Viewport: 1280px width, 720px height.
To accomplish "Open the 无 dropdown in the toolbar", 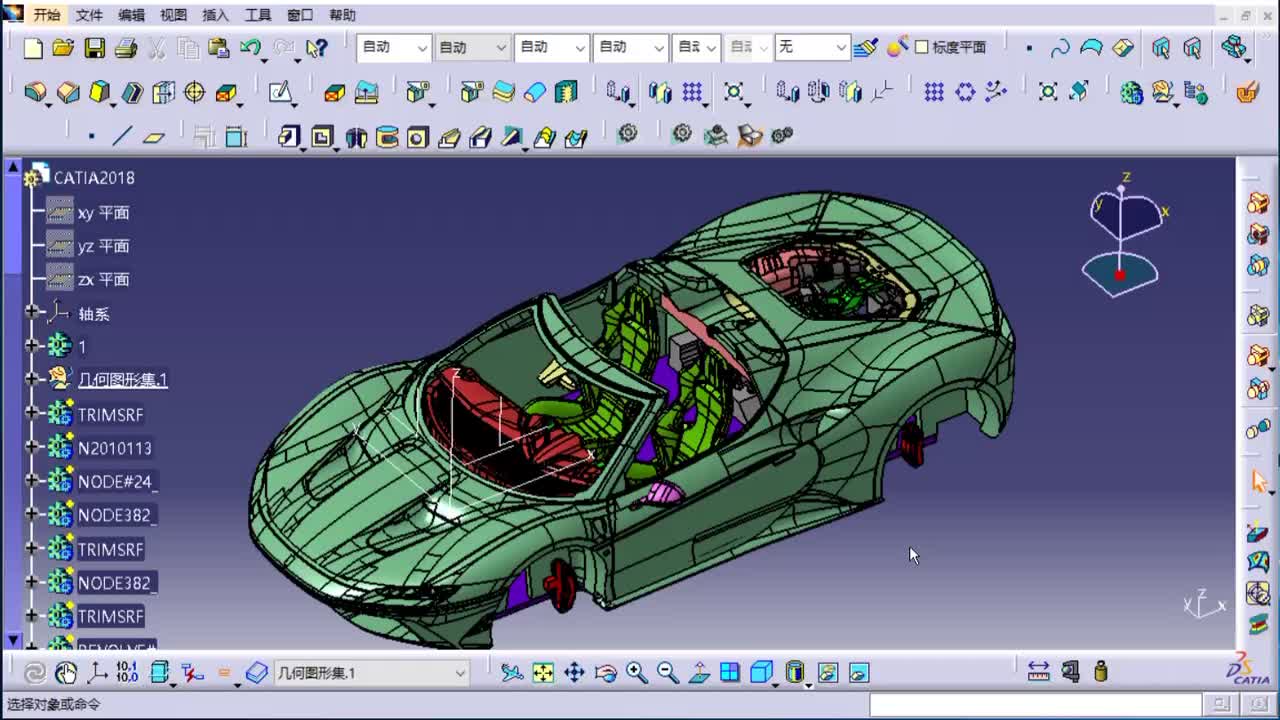I will 840,47.
